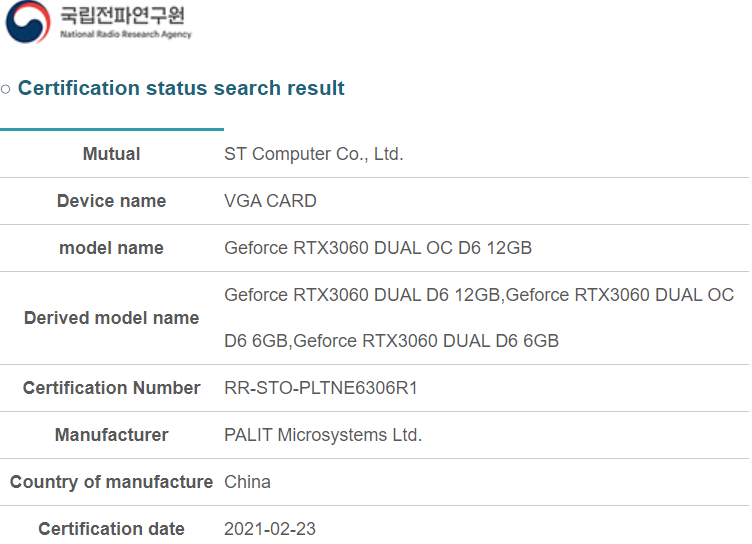Select the model name label
Screen dimensions: 752x544
pyautogui.click(x=111, y=248)
